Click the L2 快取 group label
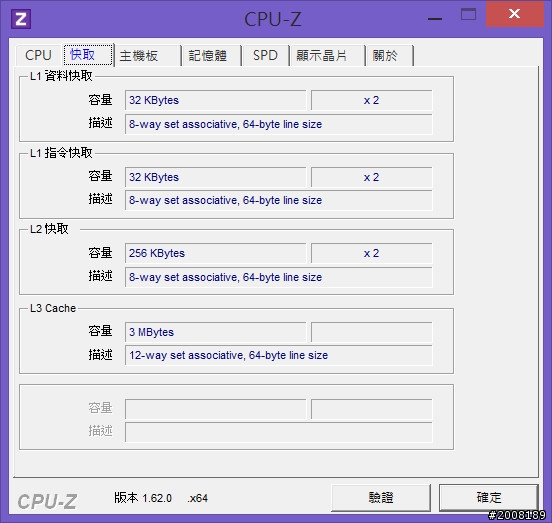The height and width of the screenshot is (523, 552). [x=49, y=229]
